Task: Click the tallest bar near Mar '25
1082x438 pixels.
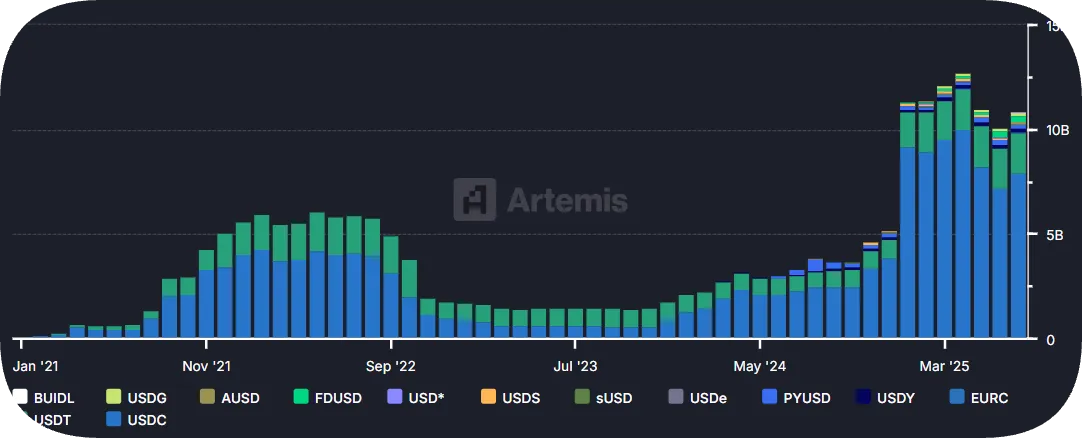Action: [963, 200]
